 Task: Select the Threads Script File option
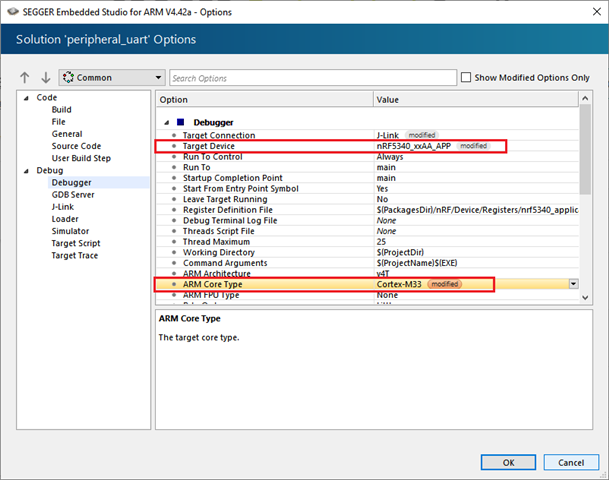367,231
